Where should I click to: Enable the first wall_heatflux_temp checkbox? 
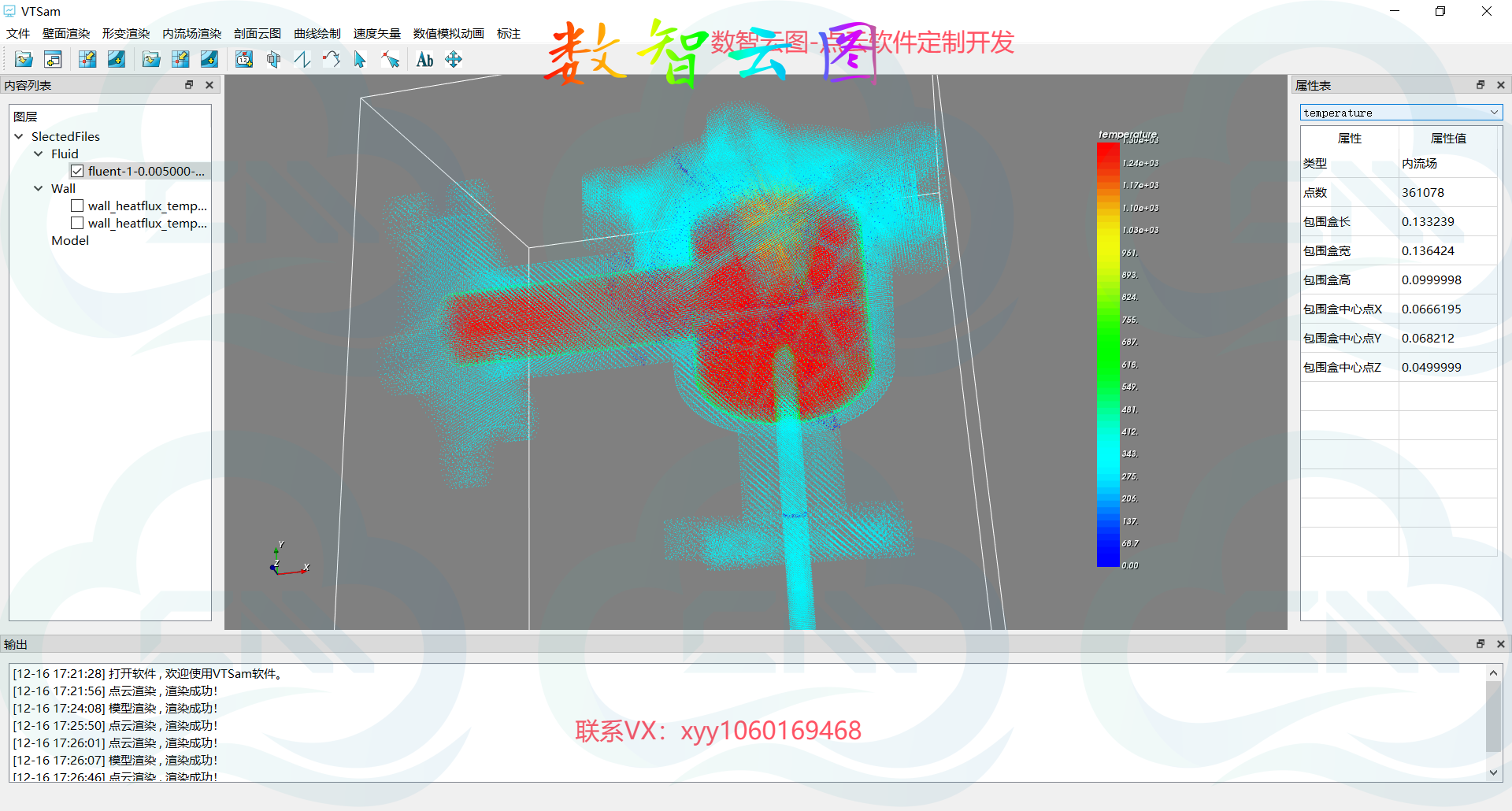(x=77, y=206)
